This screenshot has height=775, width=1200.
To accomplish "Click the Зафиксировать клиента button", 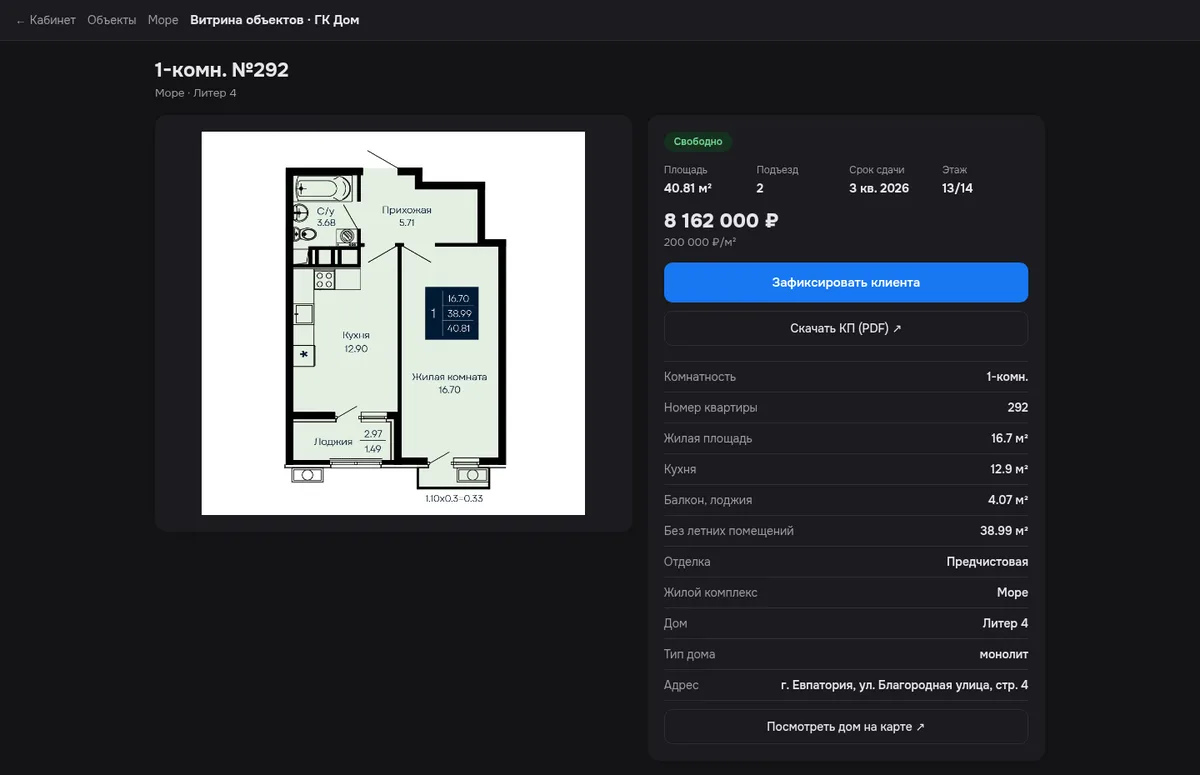I will pos(846,283).
